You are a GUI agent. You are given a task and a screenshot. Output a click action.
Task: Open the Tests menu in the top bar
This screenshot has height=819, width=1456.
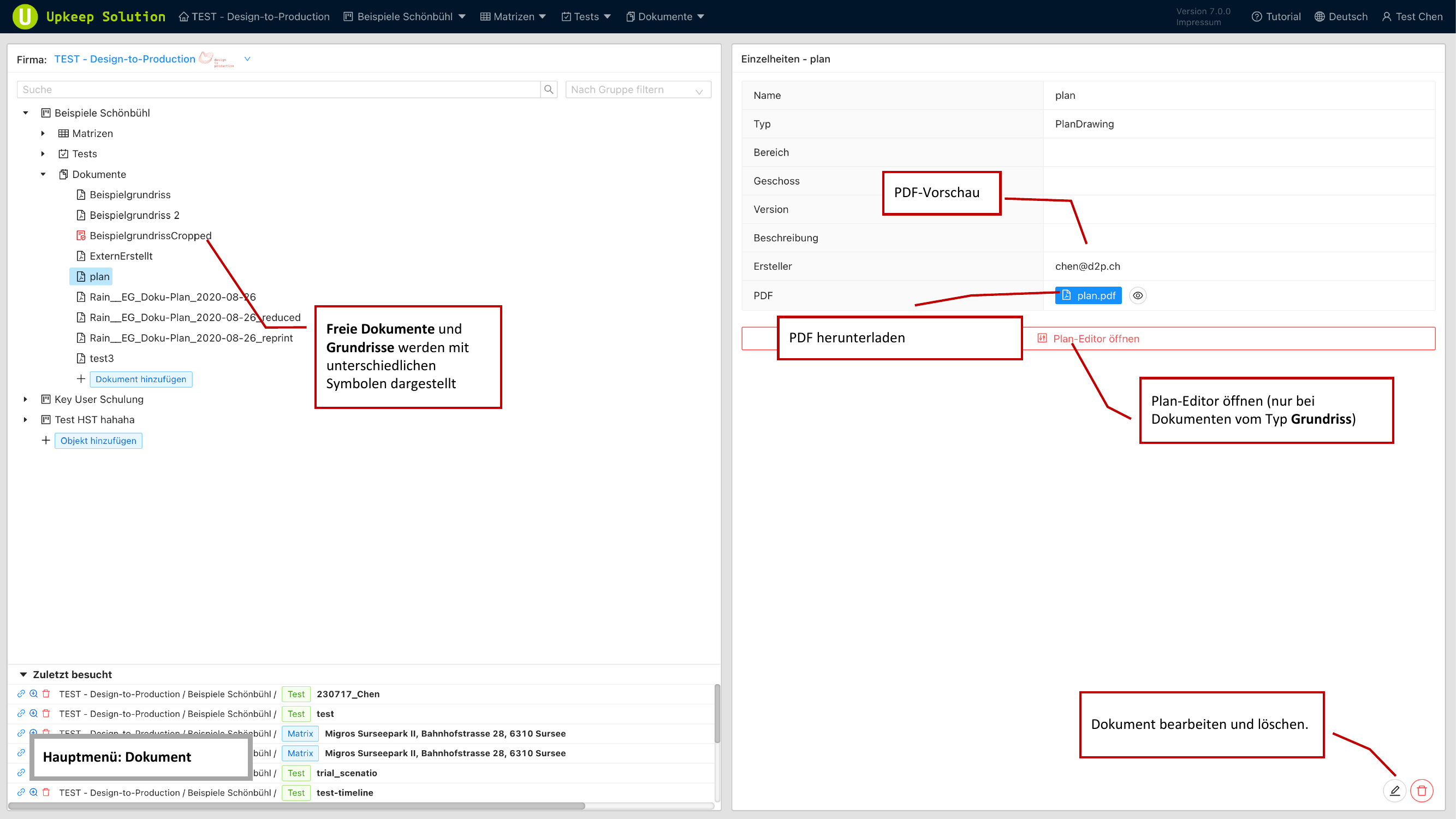(x=586, y=16)
